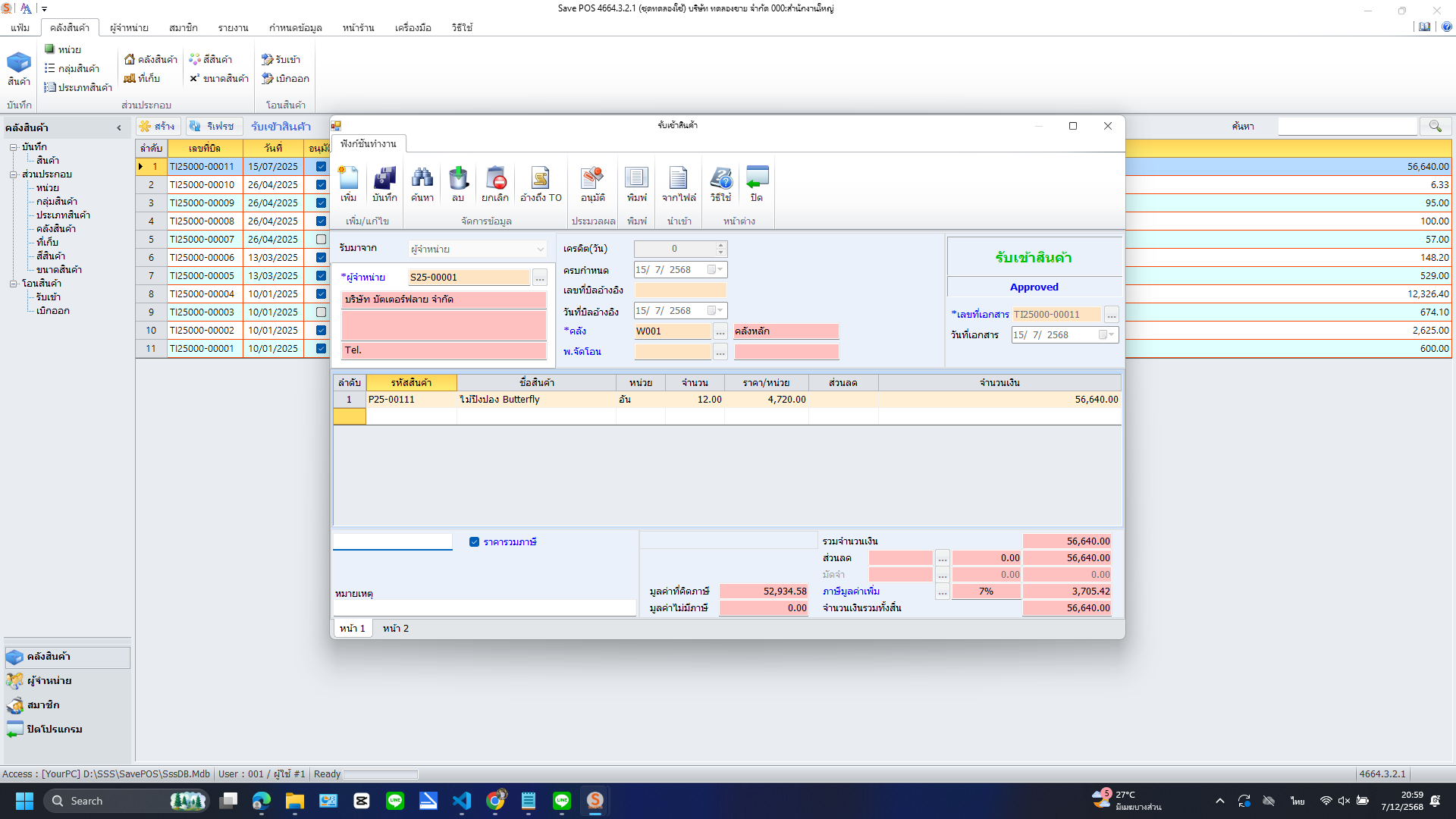Image resolution: width=1456 pixels, height=819 pixels.
Task: Import data using the จากไฟล์ icon
Action: pyautogui.click(x=679, y=184)
